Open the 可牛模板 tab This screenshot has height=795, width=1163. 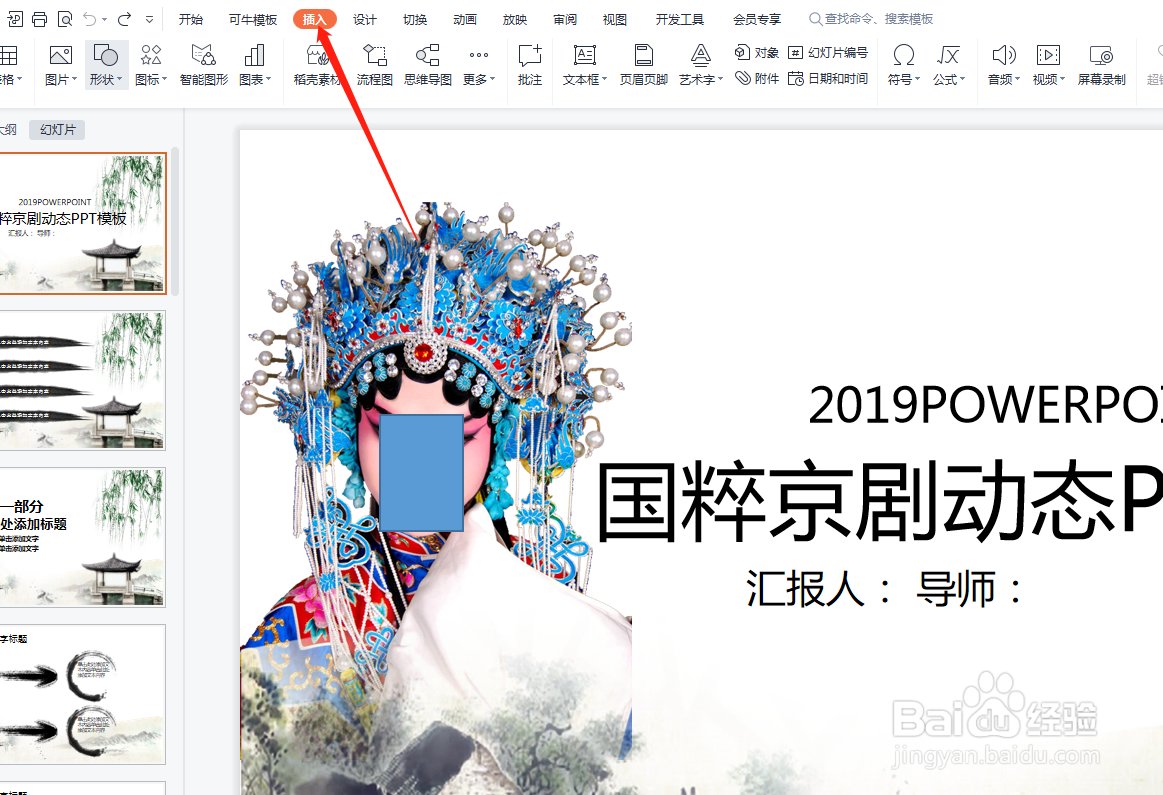click(253, 19)
